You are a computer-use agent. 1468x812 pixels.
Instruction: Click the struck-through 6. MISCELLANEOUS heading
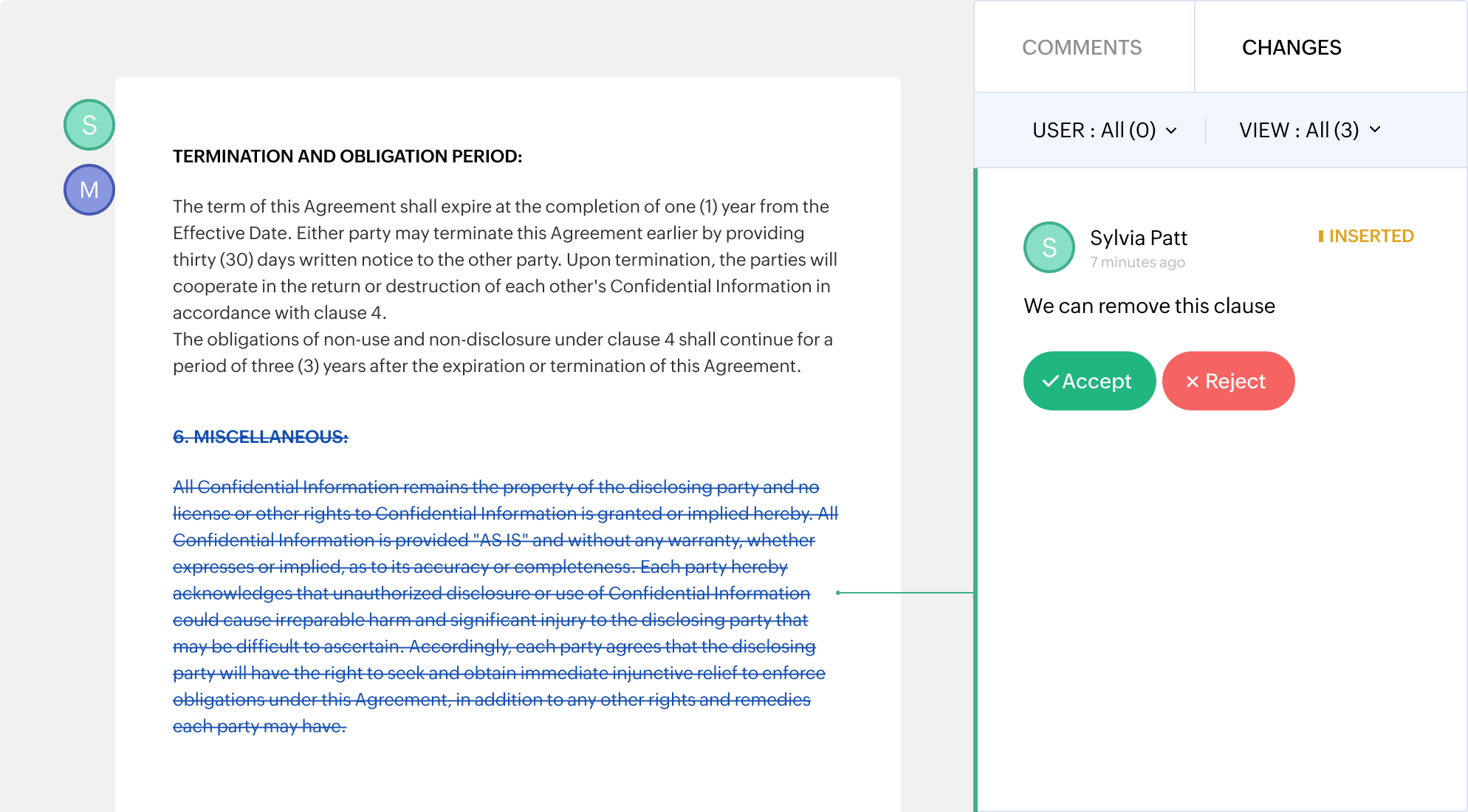pos(260,437)
